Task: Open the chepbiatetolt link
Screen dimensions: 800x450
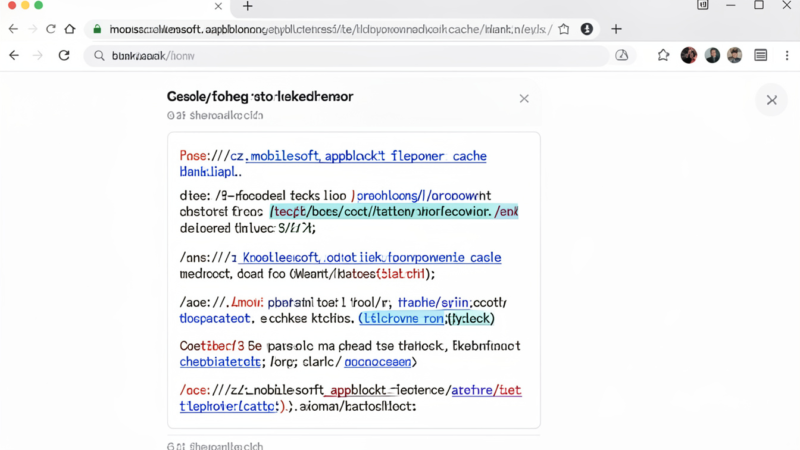Action: pyautogui.click(x=220, y=362)
